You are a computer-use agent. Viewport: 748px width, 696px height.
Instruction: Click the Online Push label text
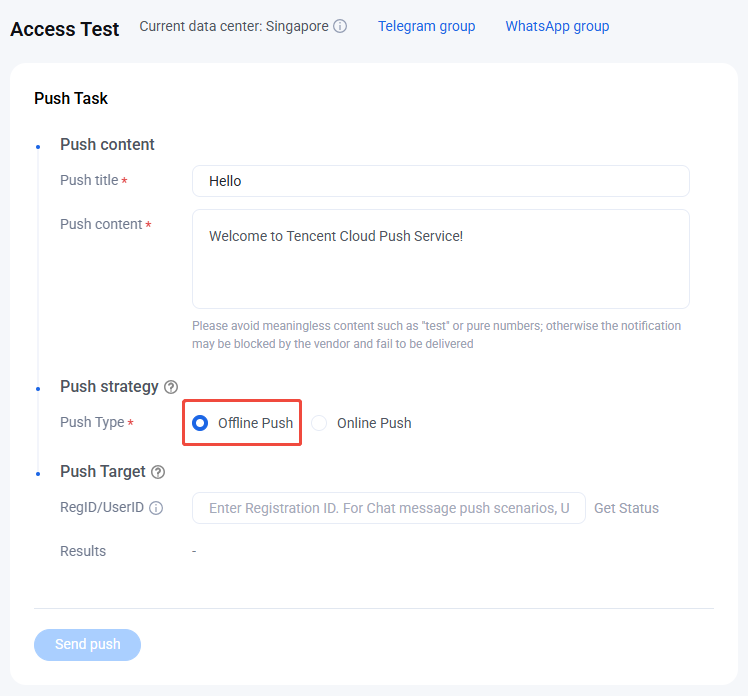click(x=374, y=423)
